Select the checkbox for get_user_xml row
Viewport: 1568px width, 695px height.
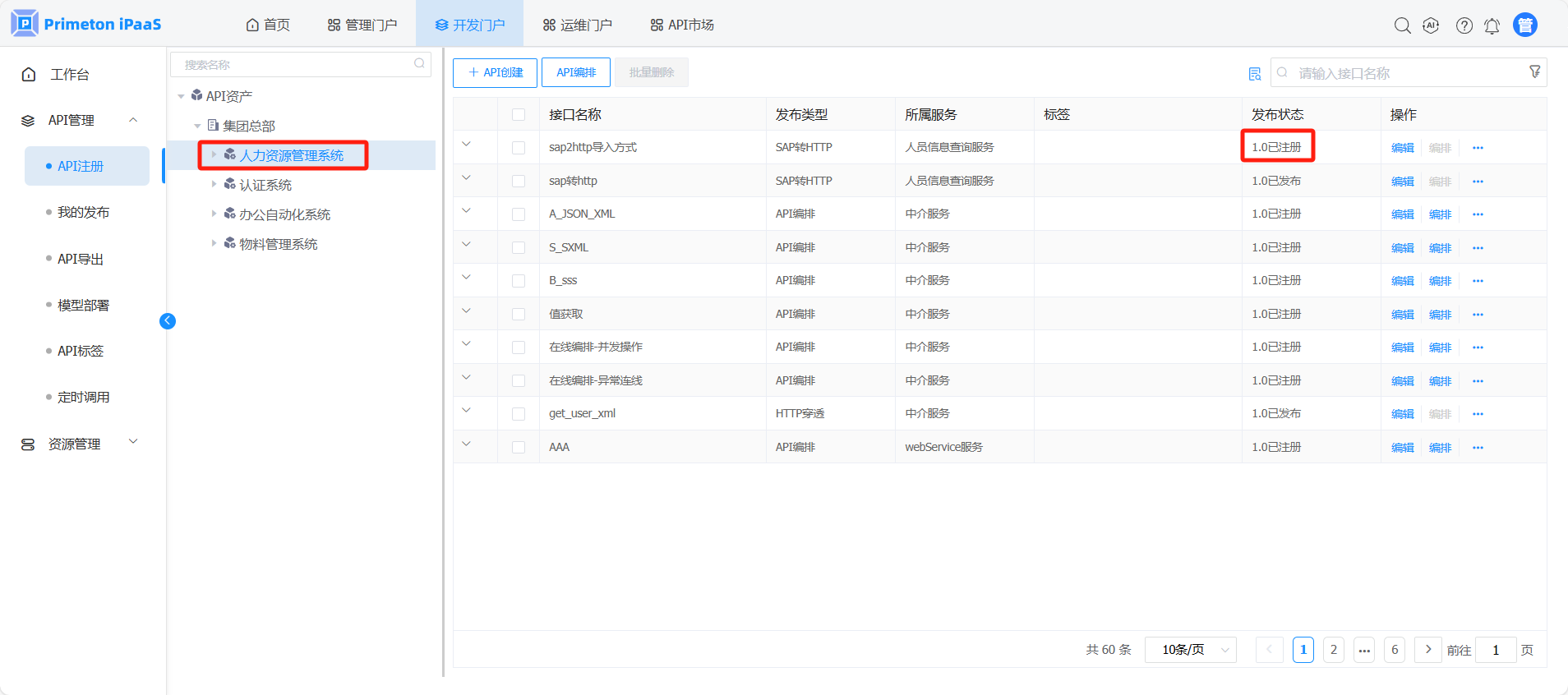pyautogui.click(x=519, y=414)
